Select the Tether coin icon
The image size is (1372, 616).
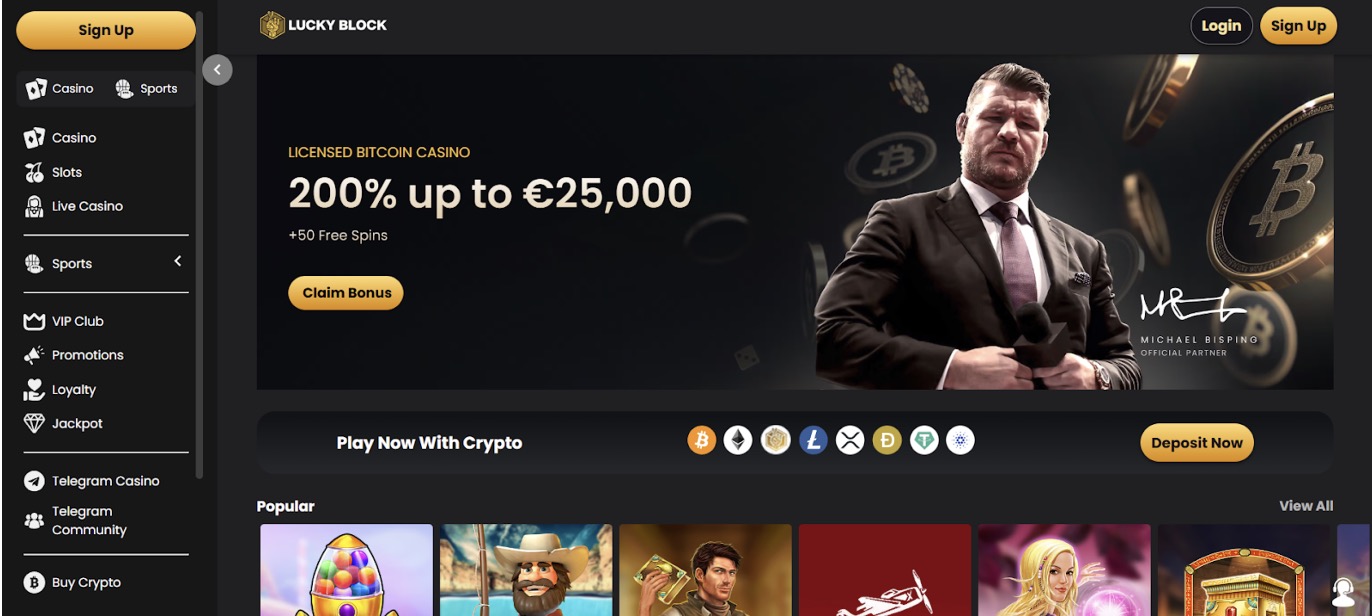924,440
